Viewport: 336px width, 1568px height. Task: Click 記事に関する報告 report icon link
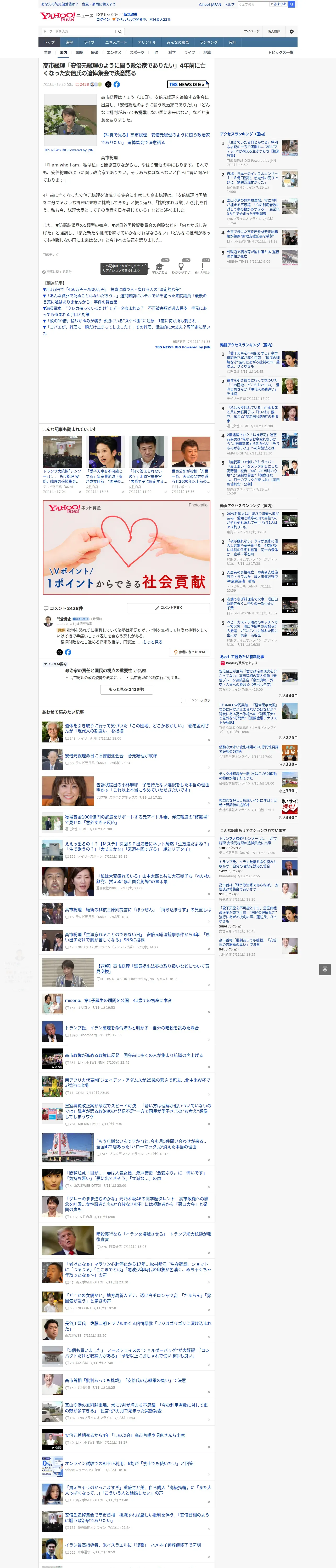(57, 272)
